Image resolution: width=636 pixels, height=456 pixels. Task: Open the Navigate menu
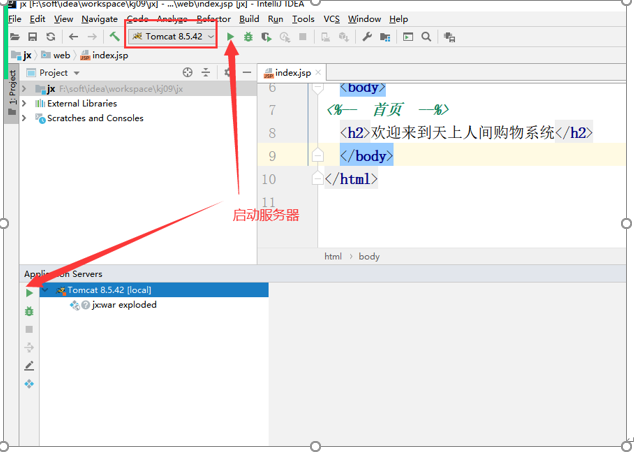(99, 19)
